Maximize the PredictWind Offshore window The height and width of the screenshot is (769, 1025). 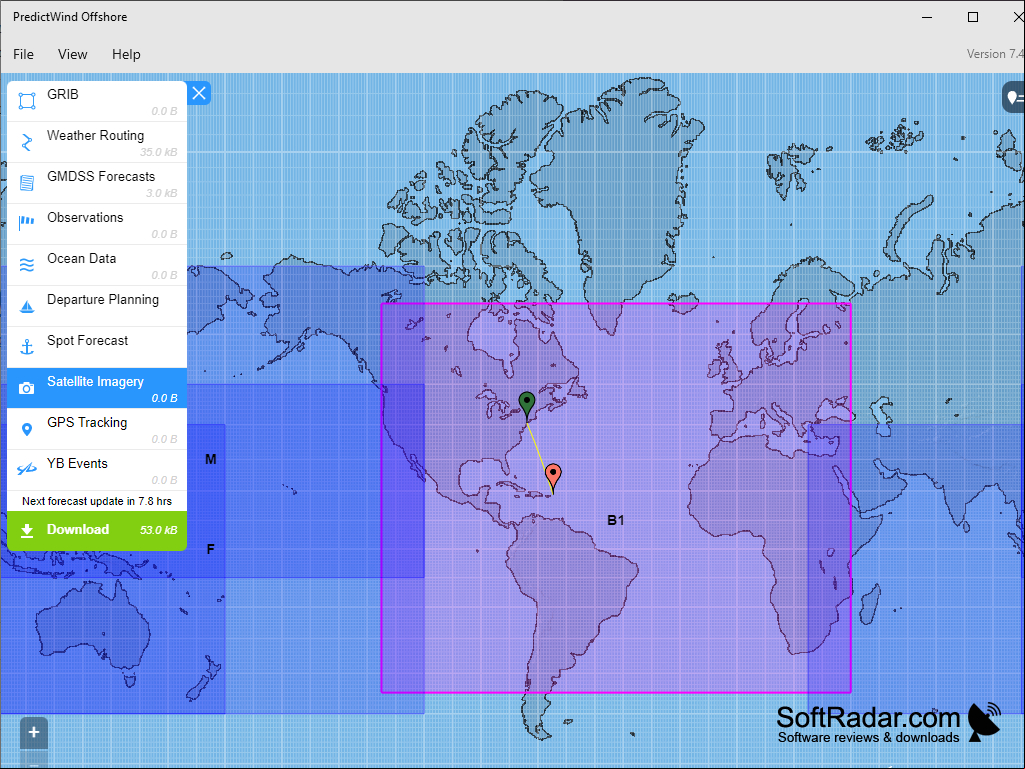(x=973, y=17)
